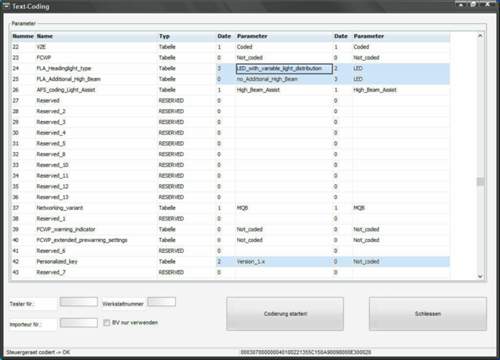
Task: Click the scrollbar down arrow of parameter table
Action: click(x=480, y=276)
